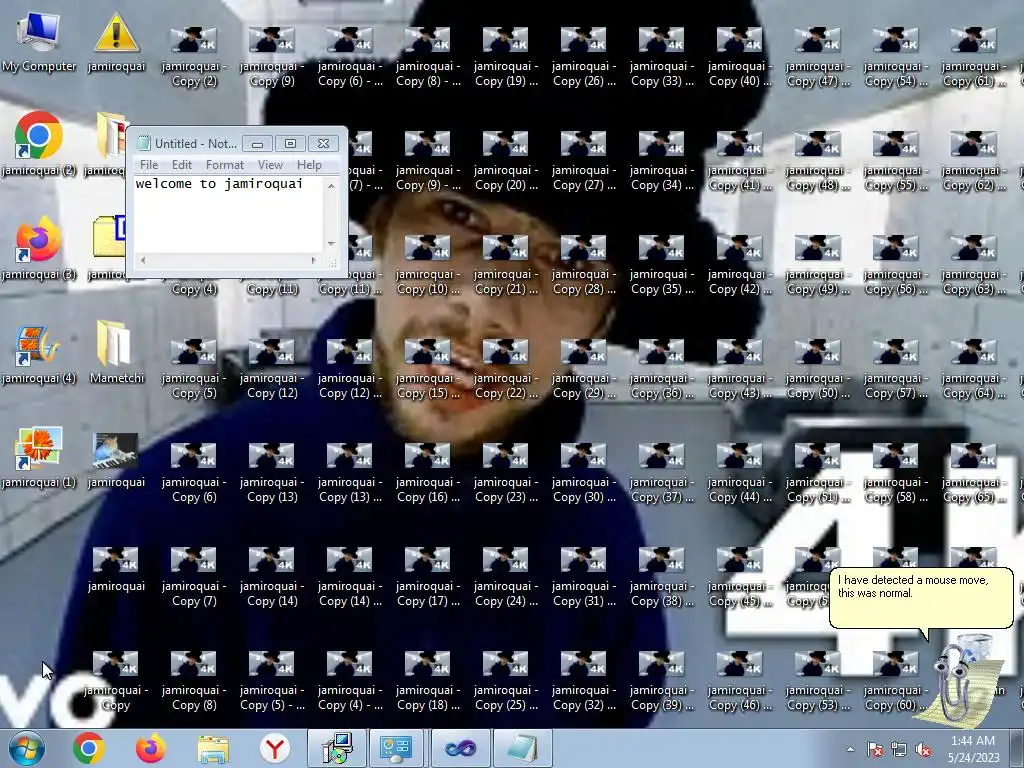1024x768 pixels.
Task: Open Notepad's File menu
Action: (x=149, y=165)
